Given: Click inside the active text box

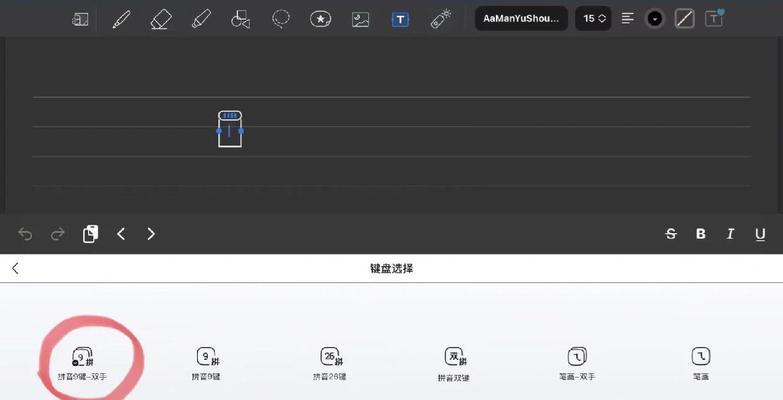Looking at the screenshot, I should (x=230, y=134).
